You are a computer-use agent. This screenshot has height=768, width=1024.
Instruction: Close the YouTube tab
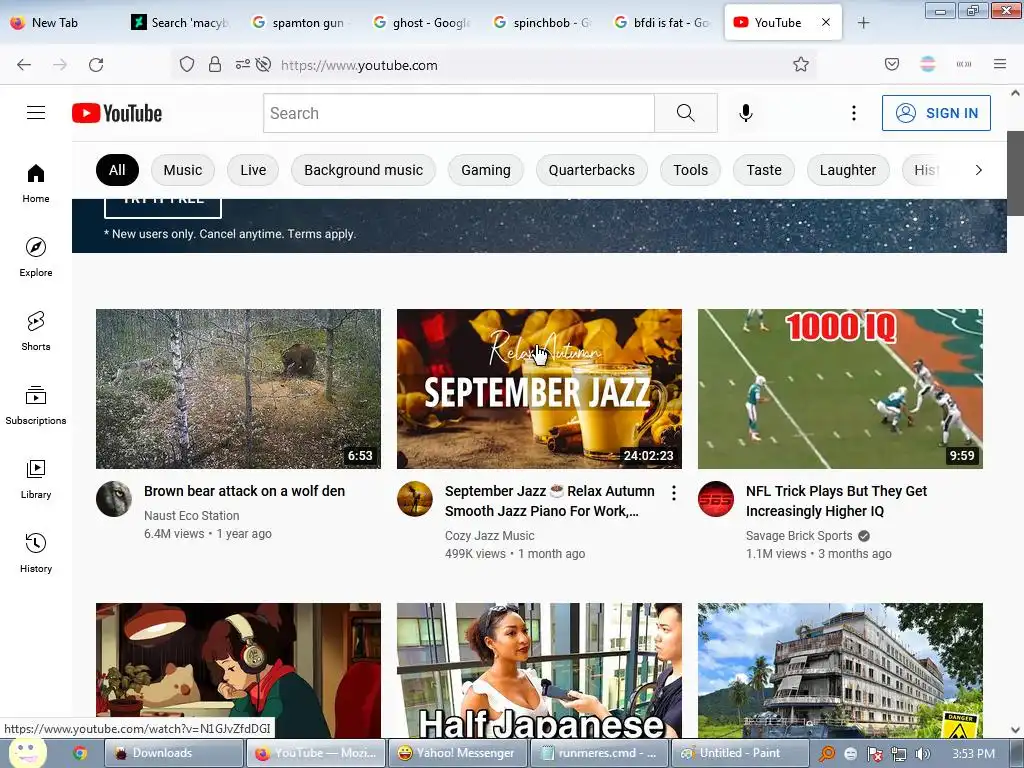(x=826, y=22)
